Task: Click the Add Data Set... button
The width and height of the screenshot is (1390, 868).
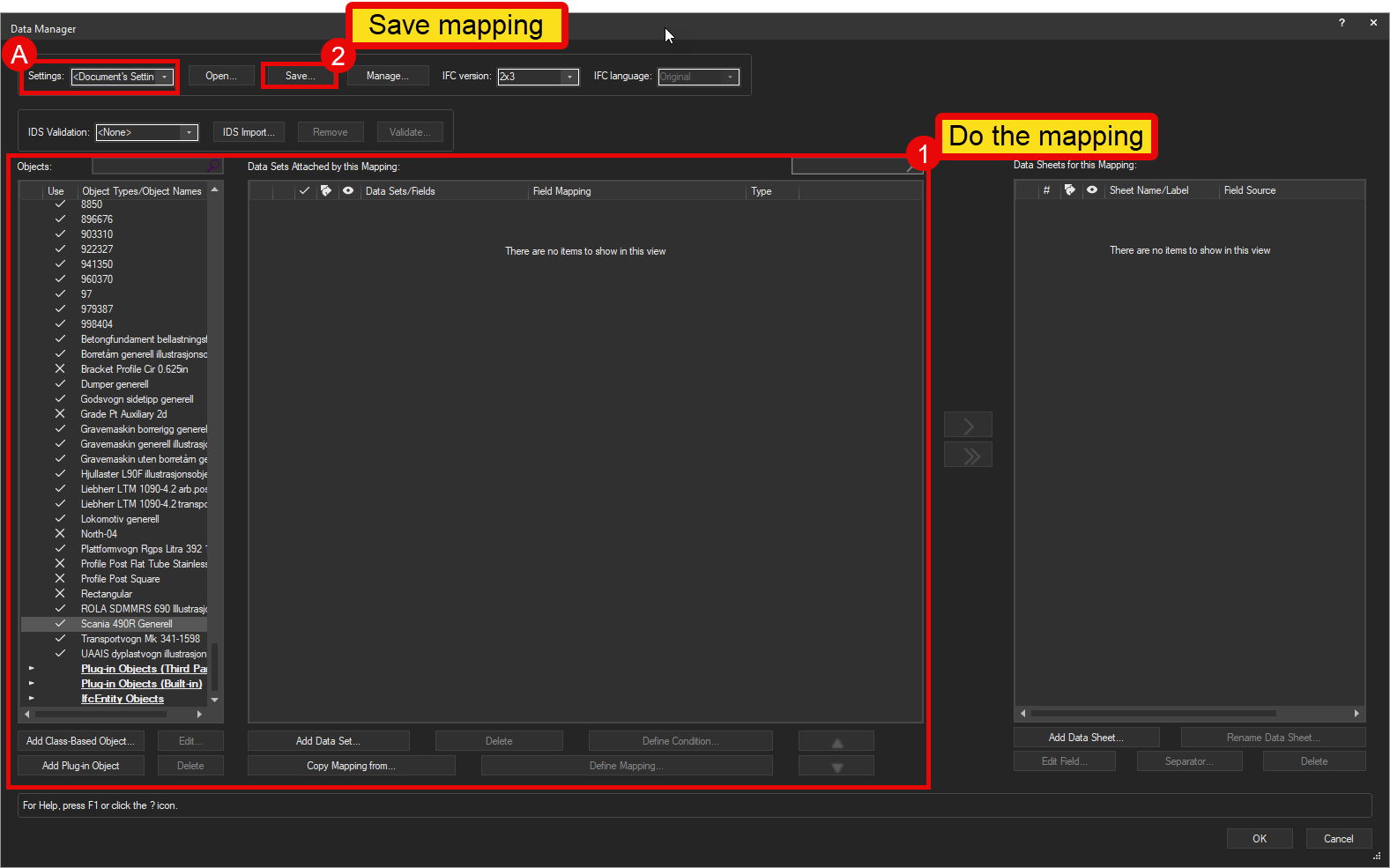Action: 328,741
